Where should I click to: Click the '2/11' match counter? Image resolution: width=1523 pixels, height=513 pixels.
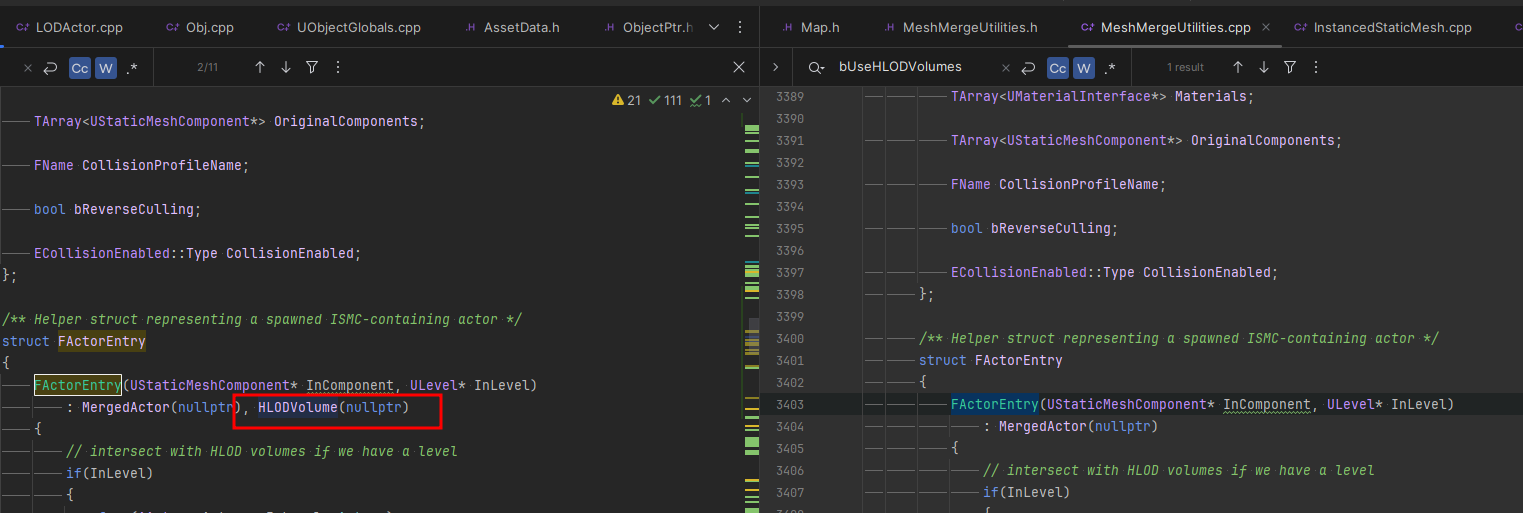tap(207, 68)
